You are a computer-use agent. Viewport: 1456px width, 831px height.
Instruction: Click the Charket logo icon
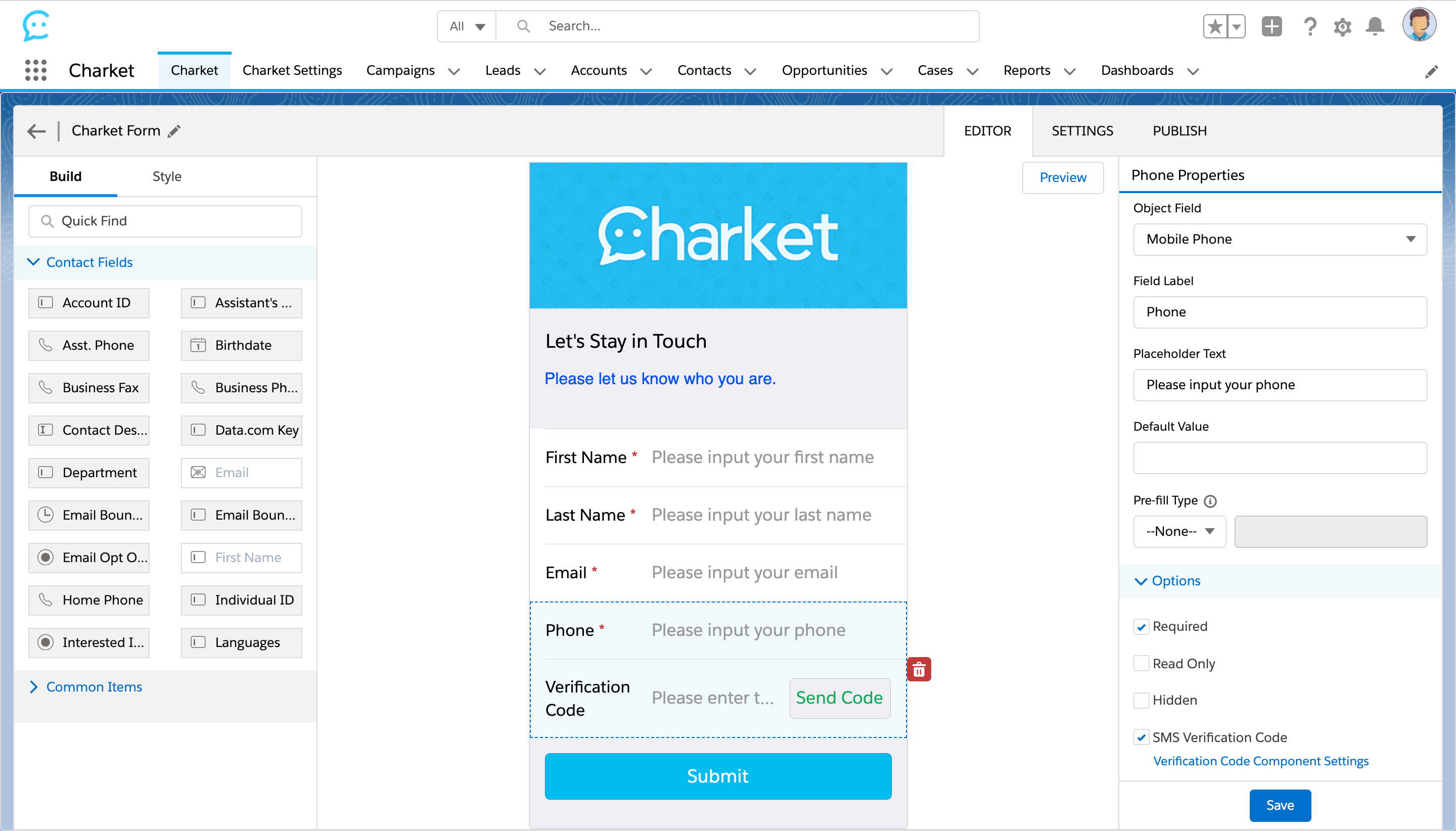[36, 26]
